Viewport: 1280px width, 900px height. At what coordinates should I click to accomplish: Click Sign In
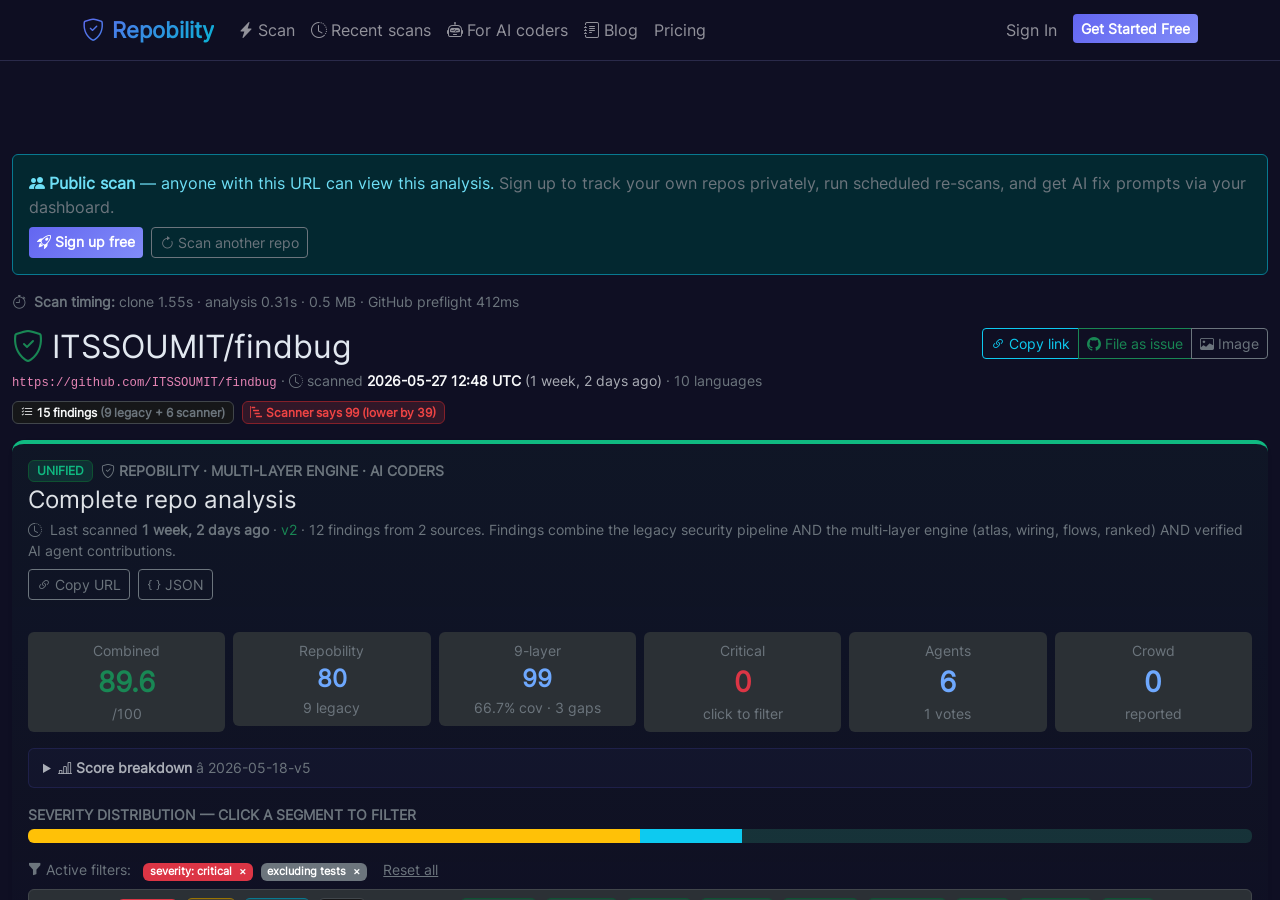[x=1031, y=30]
